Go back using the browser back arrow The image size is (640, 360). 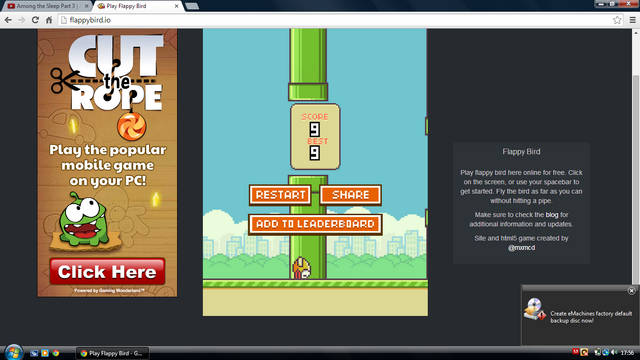click(x=8, y=20)
